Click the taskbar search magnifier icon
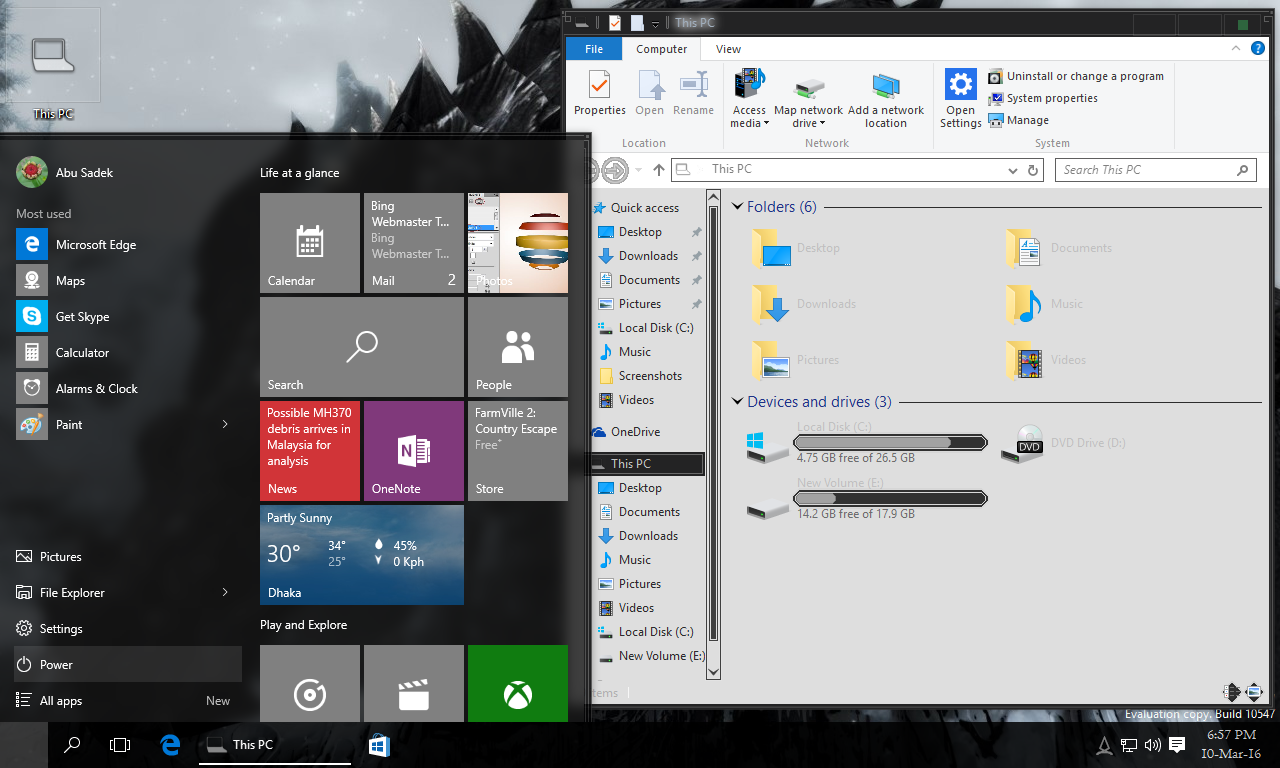 click(72, 745)
